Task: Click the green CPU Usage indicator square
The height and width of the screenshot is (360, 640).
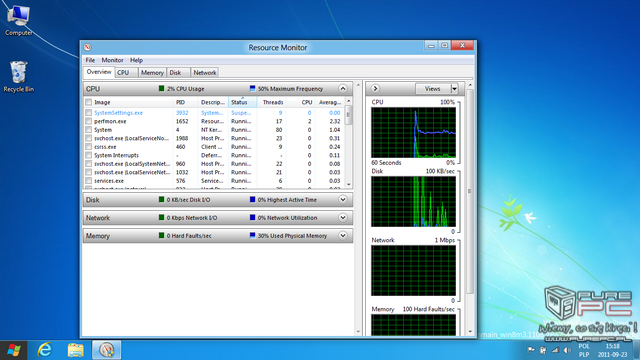Action: pyautogui.click(x=161, y=89)
